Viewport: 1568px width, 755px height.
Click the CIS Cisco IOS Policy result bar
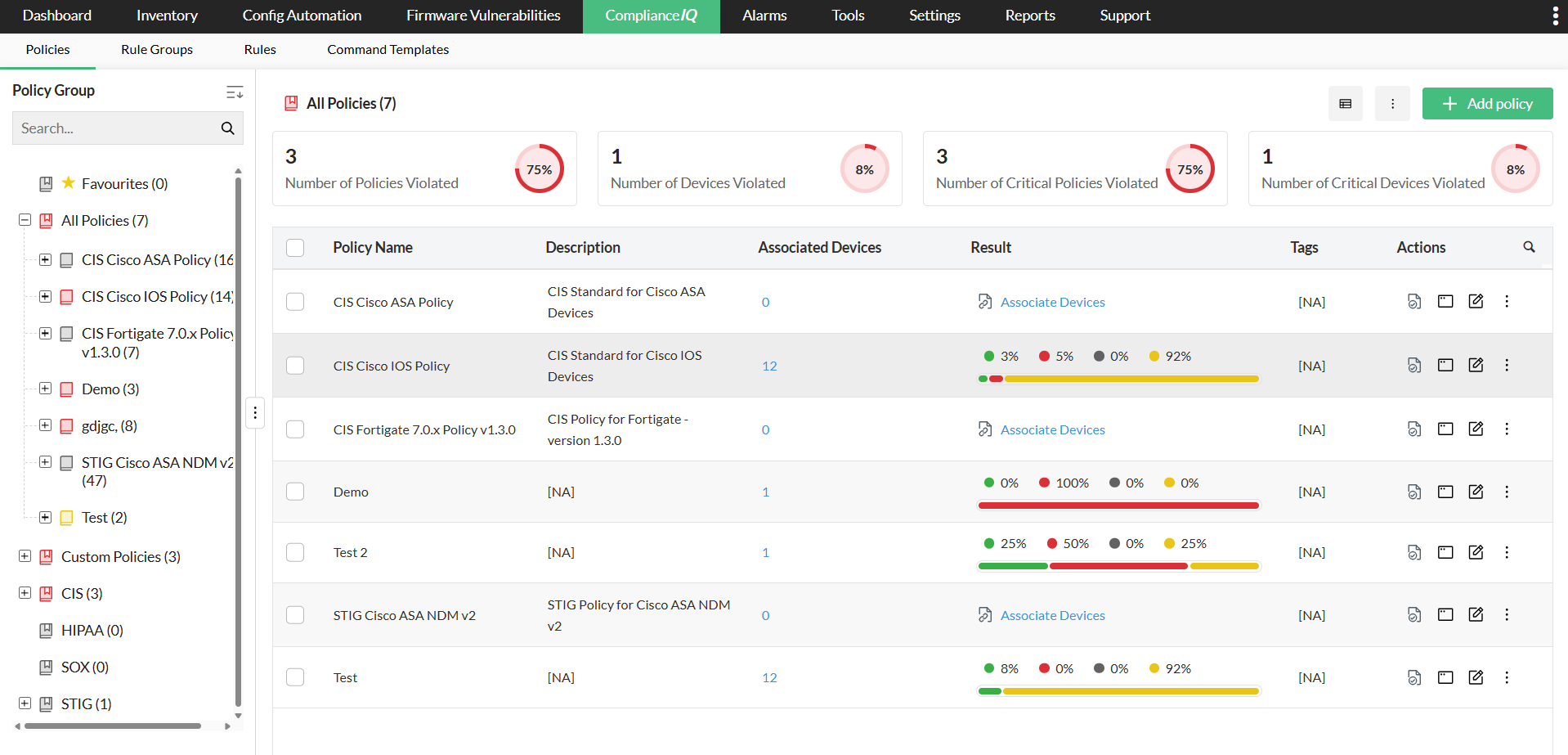1118,379
